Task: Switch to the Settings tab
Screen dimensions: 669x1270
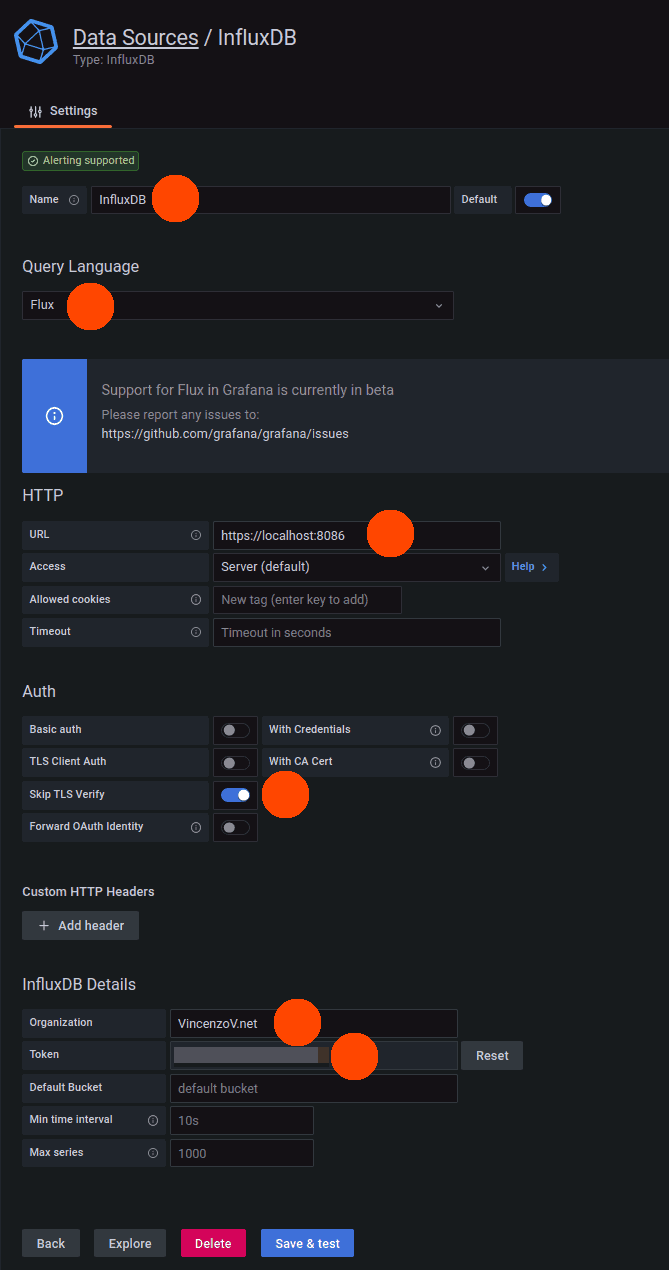Action: (63, 111)
